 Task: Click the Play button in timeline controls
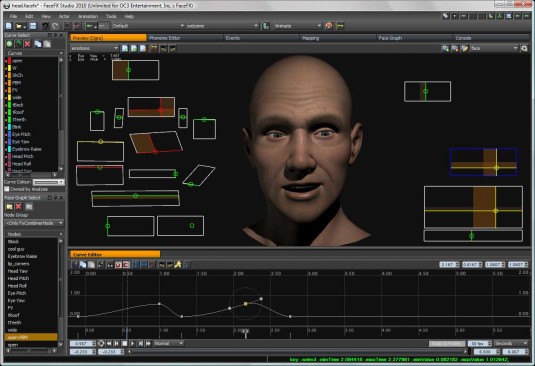tap(132, 343)
